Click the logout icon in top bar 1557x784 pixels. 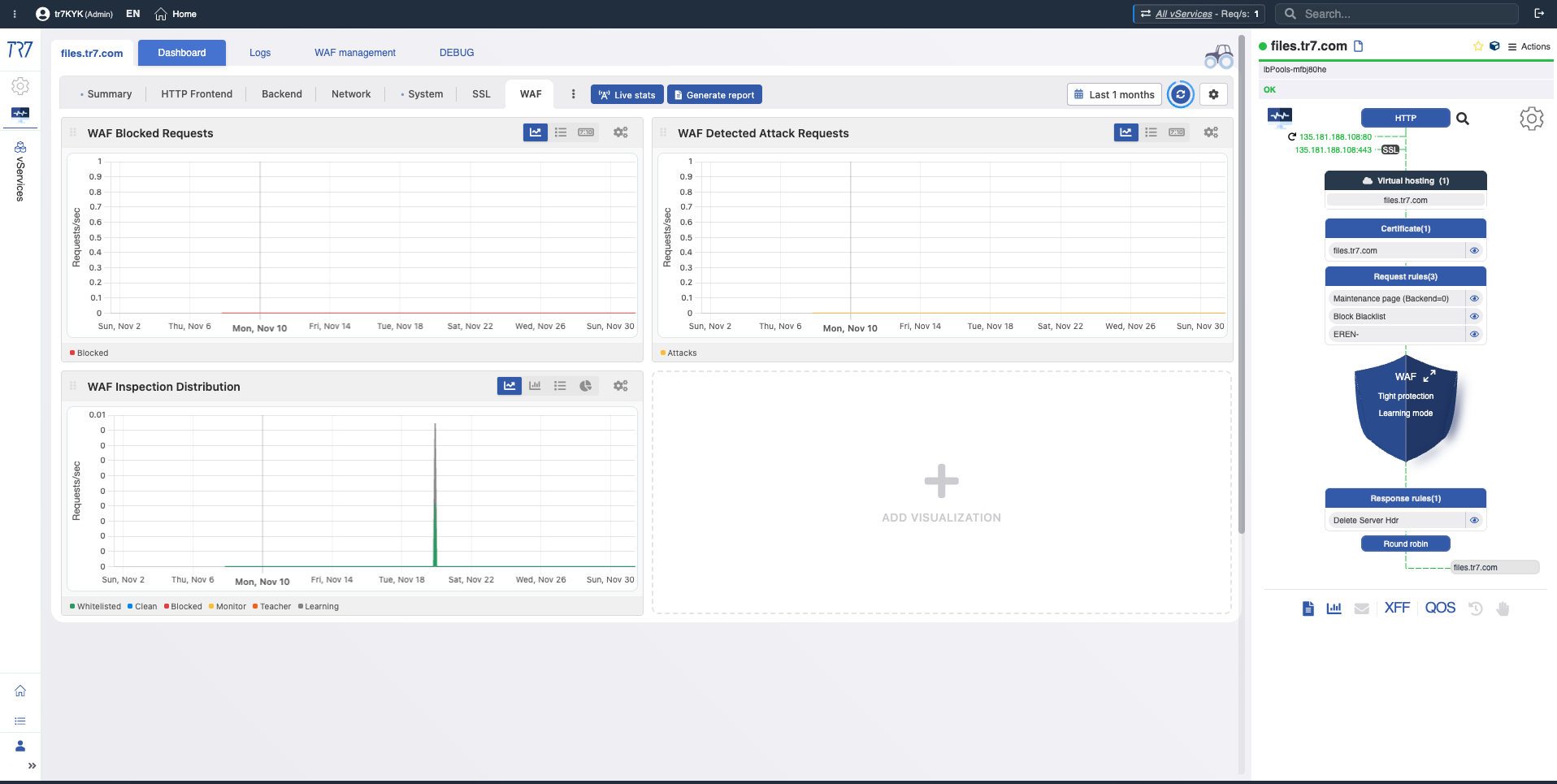pos(1539,14)
